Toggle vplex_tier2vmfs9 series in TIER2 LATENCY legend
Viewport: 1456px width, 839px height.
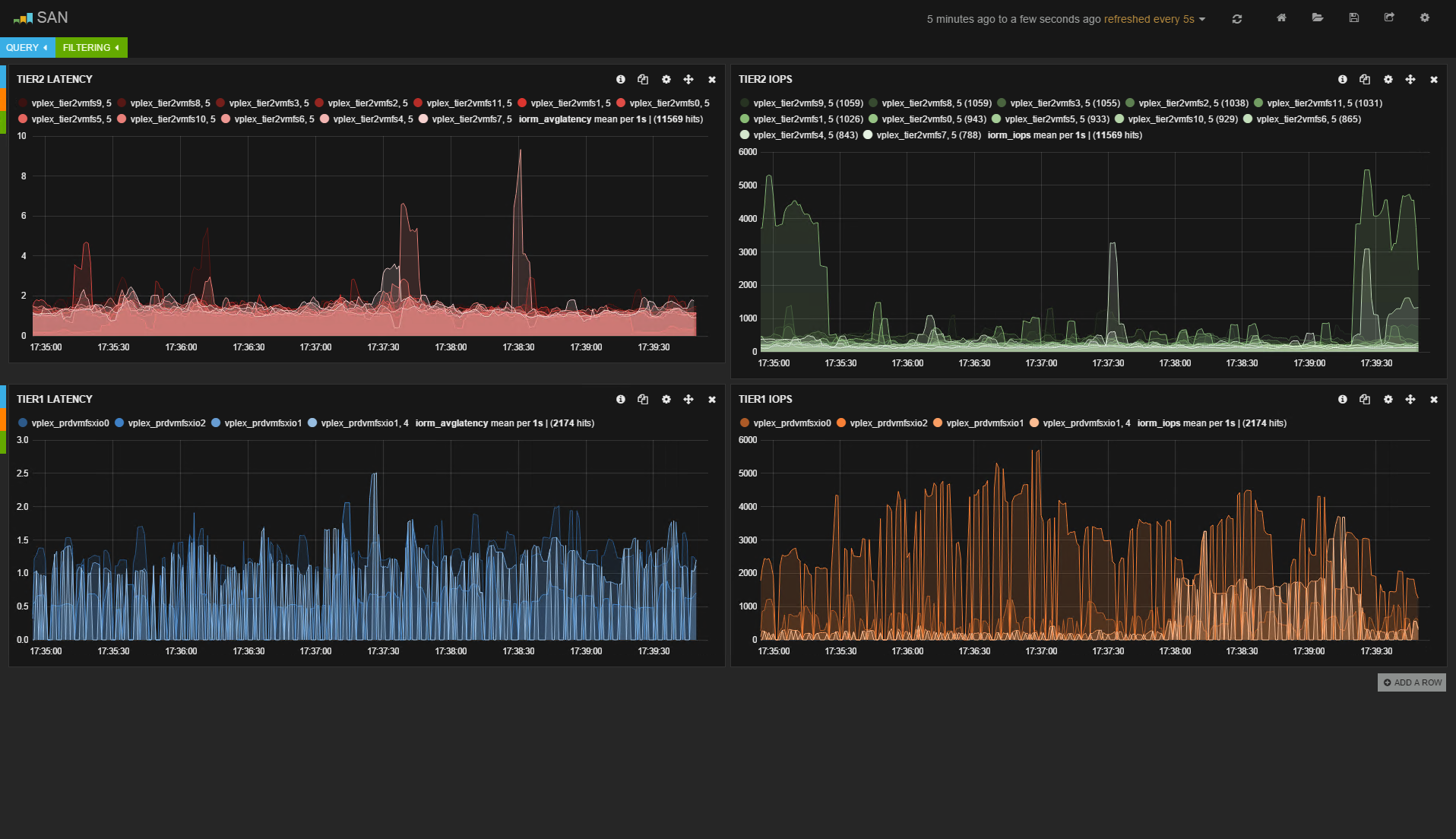point(71,103)
